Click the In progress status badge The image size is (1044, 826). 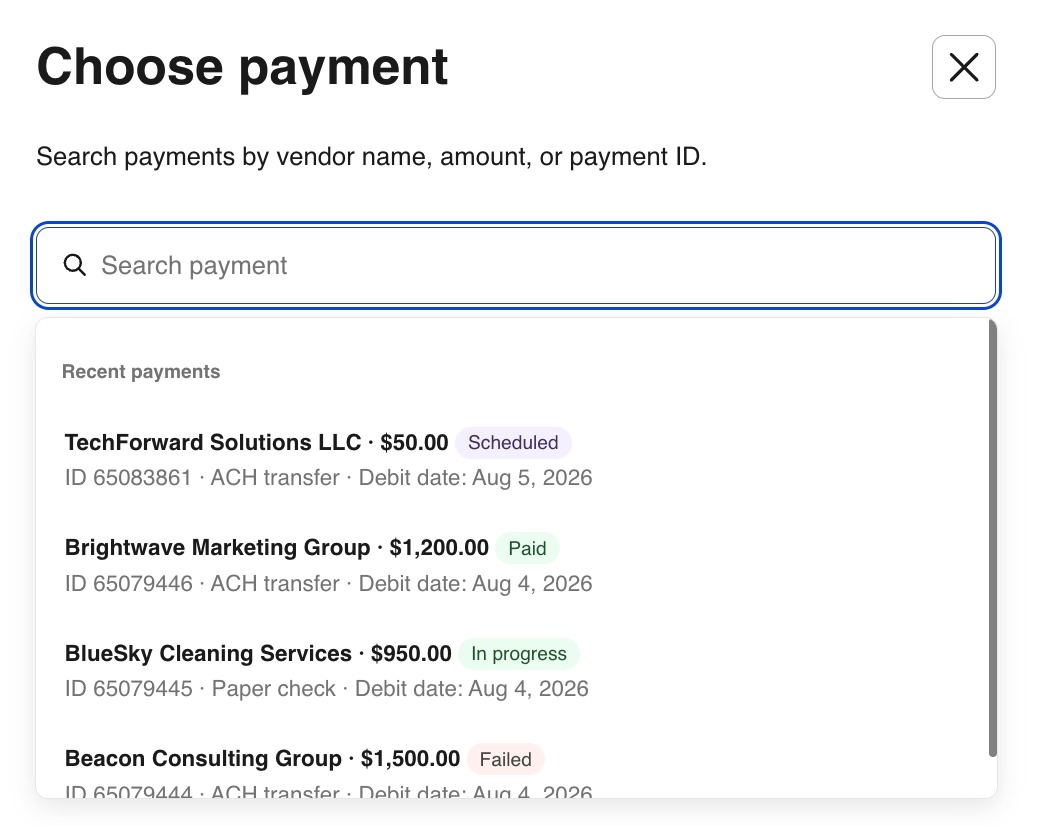[x=519, y=654]
